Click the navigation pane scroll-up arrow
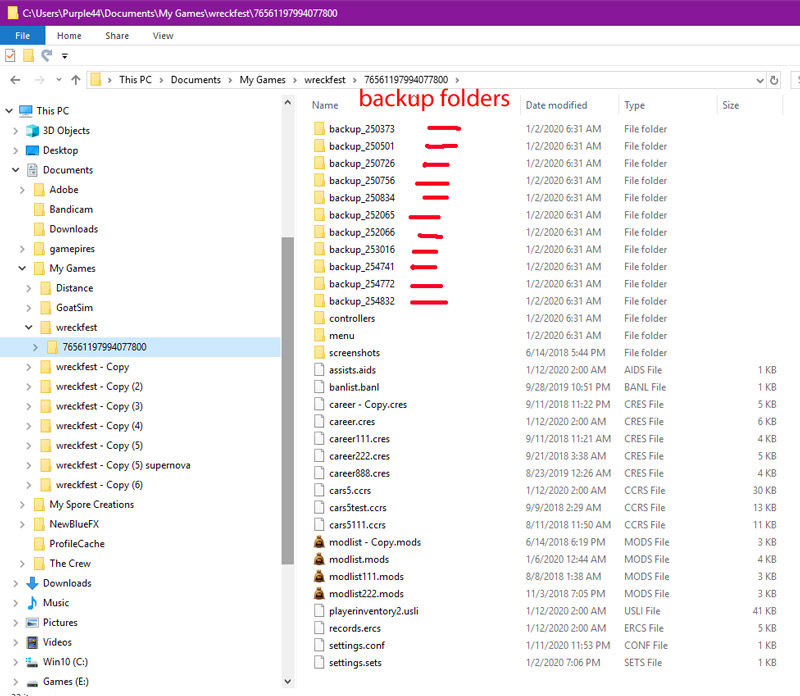Viewport: 800px width, 696px height. tap(287, 103)
